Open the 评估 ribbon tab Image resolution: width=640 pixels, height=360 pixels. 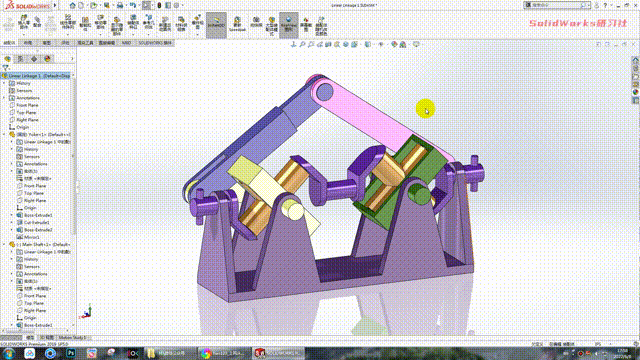[65, 43]
